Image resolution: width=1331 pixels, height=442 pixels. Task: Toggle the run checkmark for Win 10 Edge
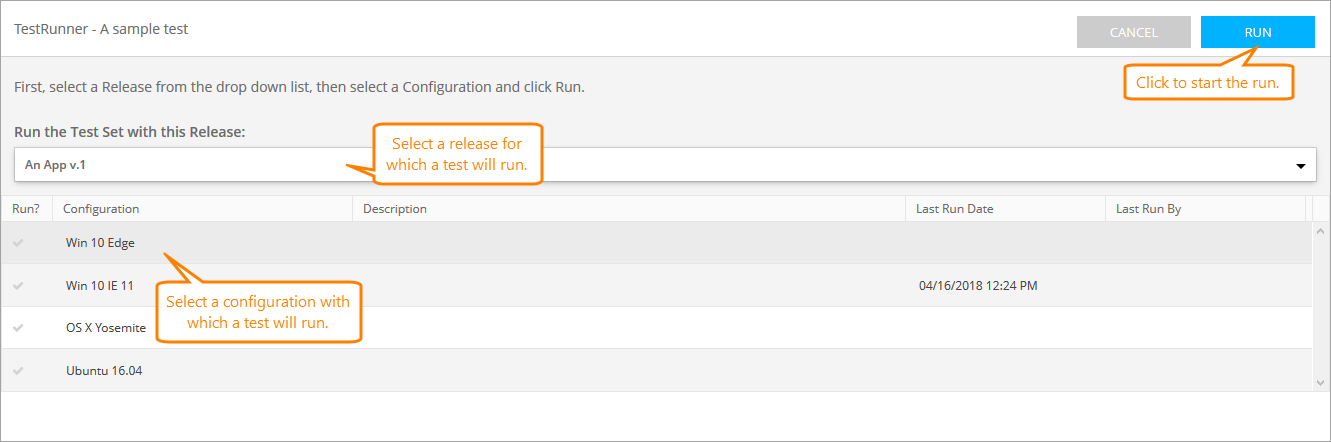pos(18,243)
